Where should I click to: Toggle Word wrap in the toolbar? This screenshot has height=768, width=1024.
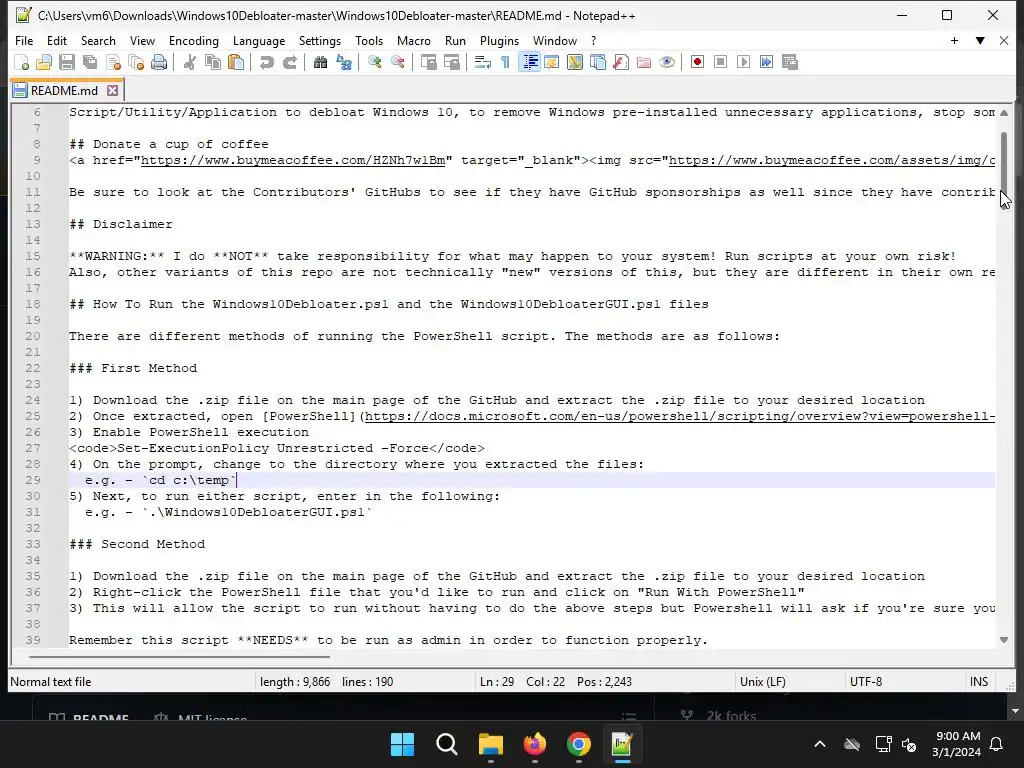click(483, 62)
